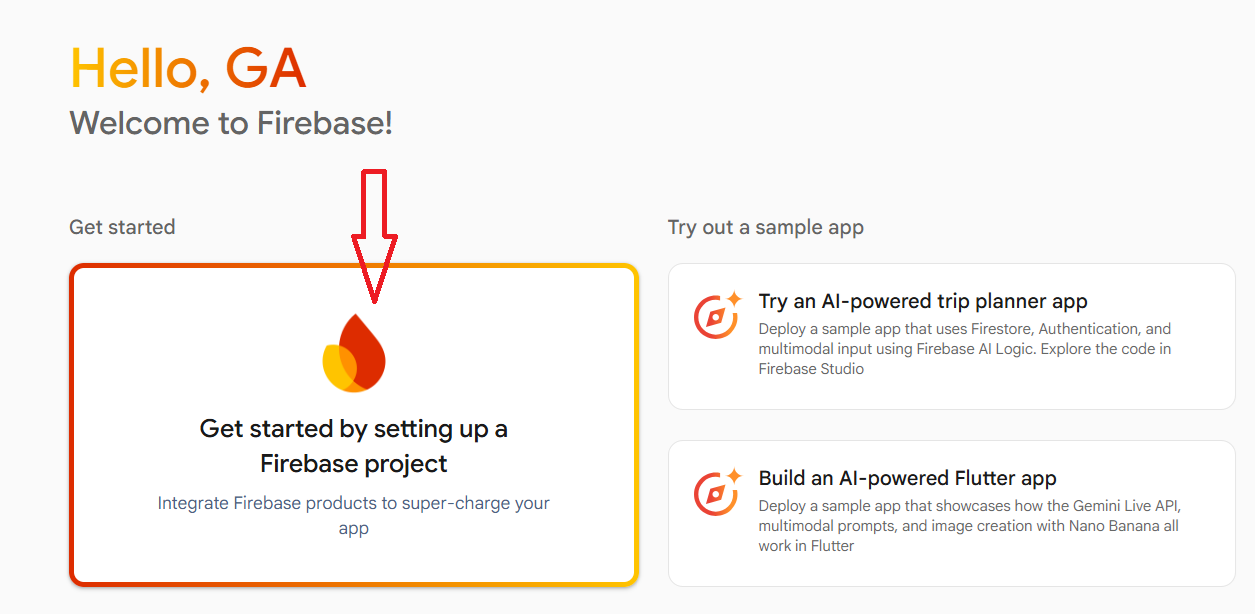Click the Flutter card description about Gemini Live API

970,506
